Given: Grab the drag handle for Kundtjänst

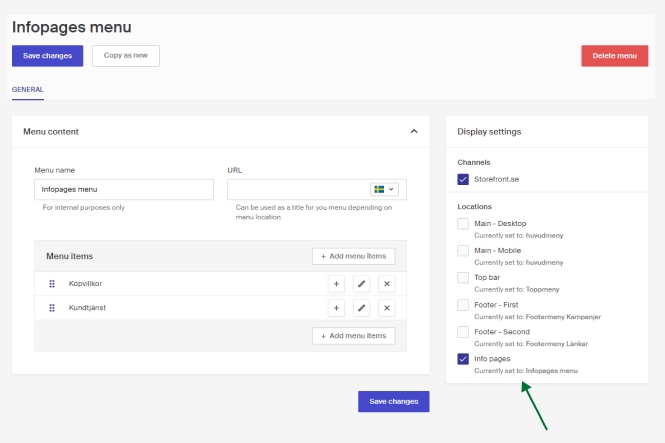Looking at the screenshot, I should tap(52, 308).
